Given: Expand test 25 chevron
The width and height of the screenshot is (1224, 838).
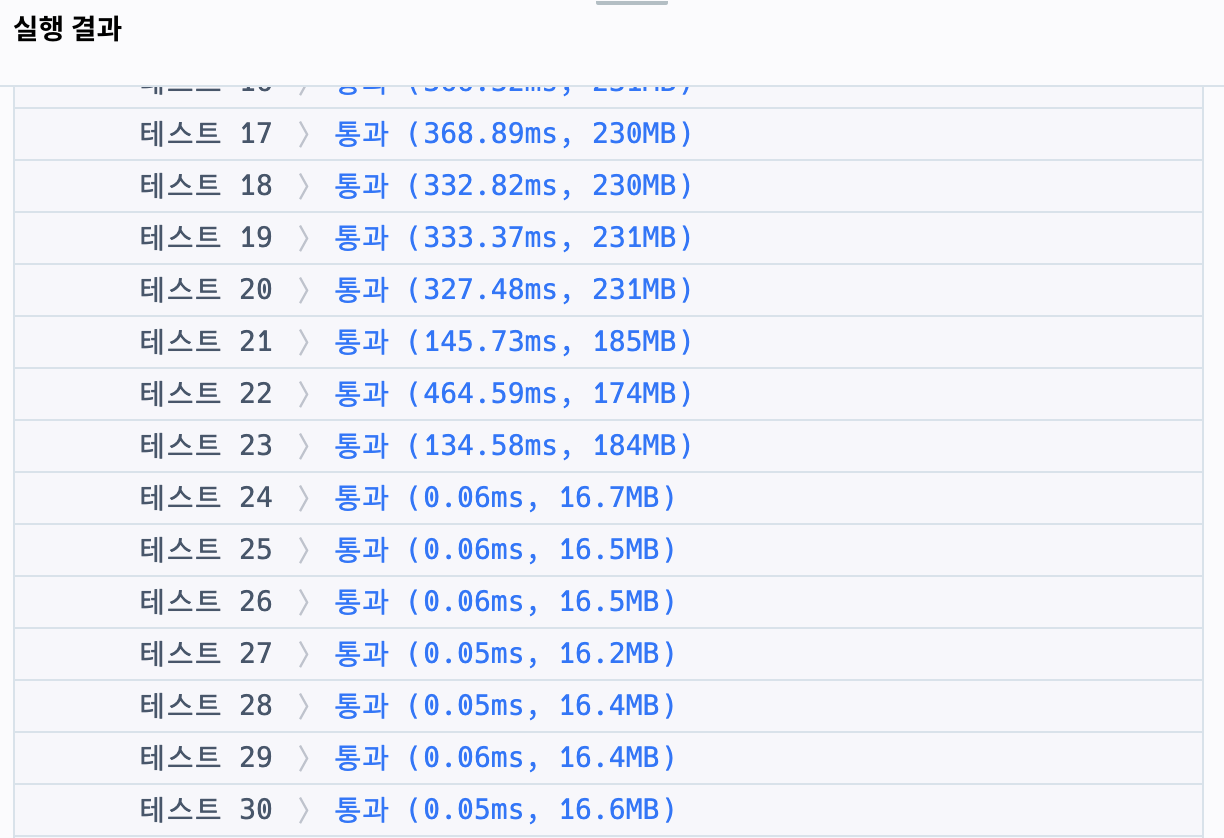Looking at the screenshot, I should 303,550.
